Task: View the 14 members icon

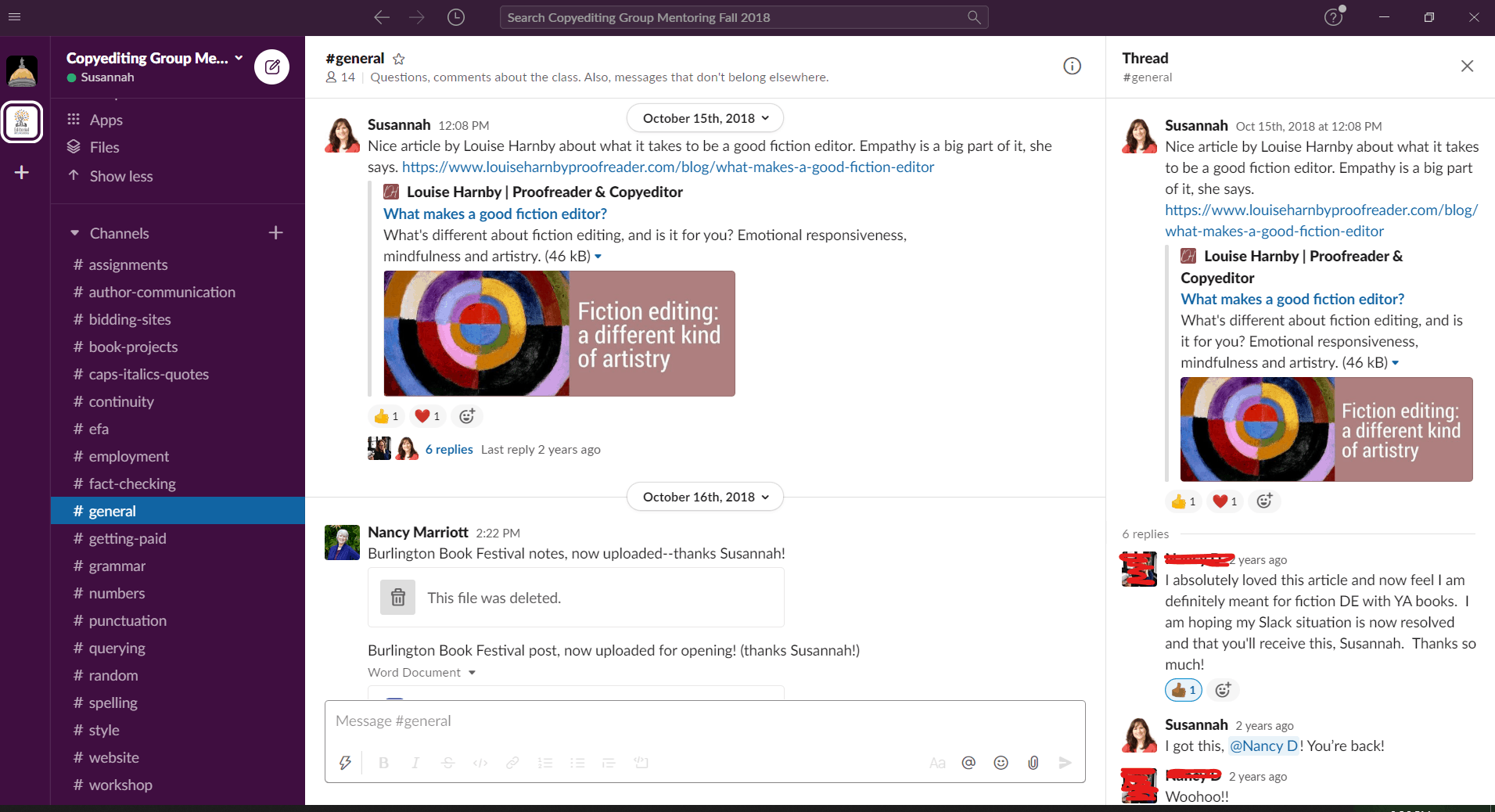Action: [340, 77]
